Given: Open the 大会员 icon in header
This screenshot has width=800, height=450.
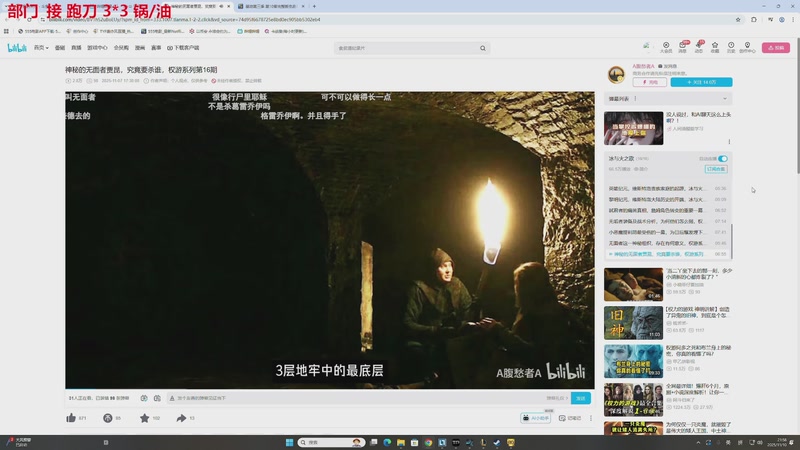Looking at the screenshot, I should point(666,47).
